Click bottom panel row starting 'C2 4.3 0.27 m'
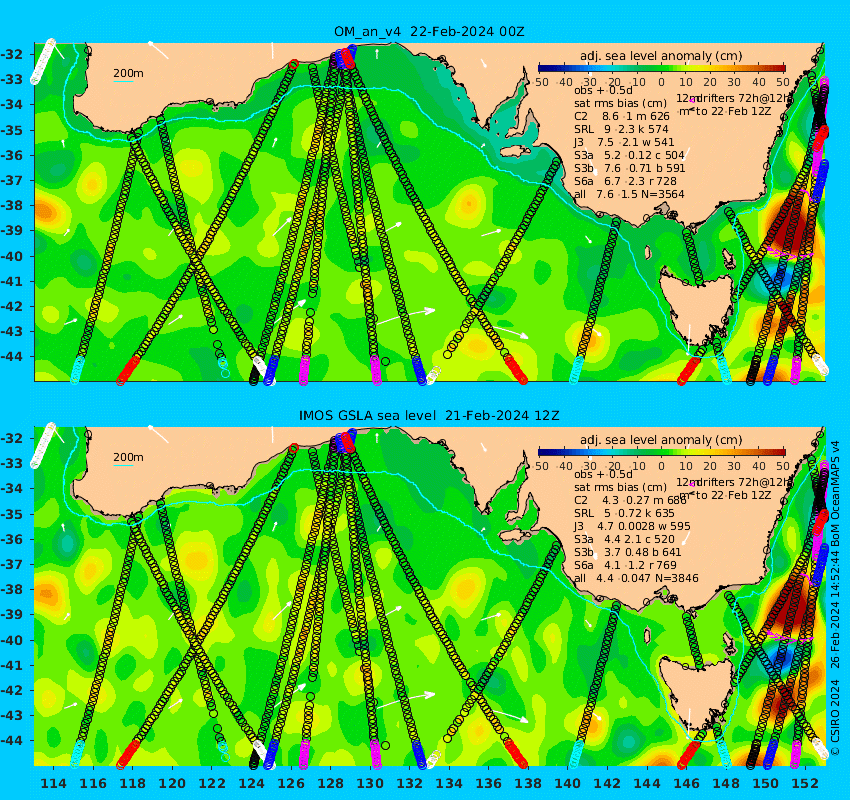 tap(630, 500)
